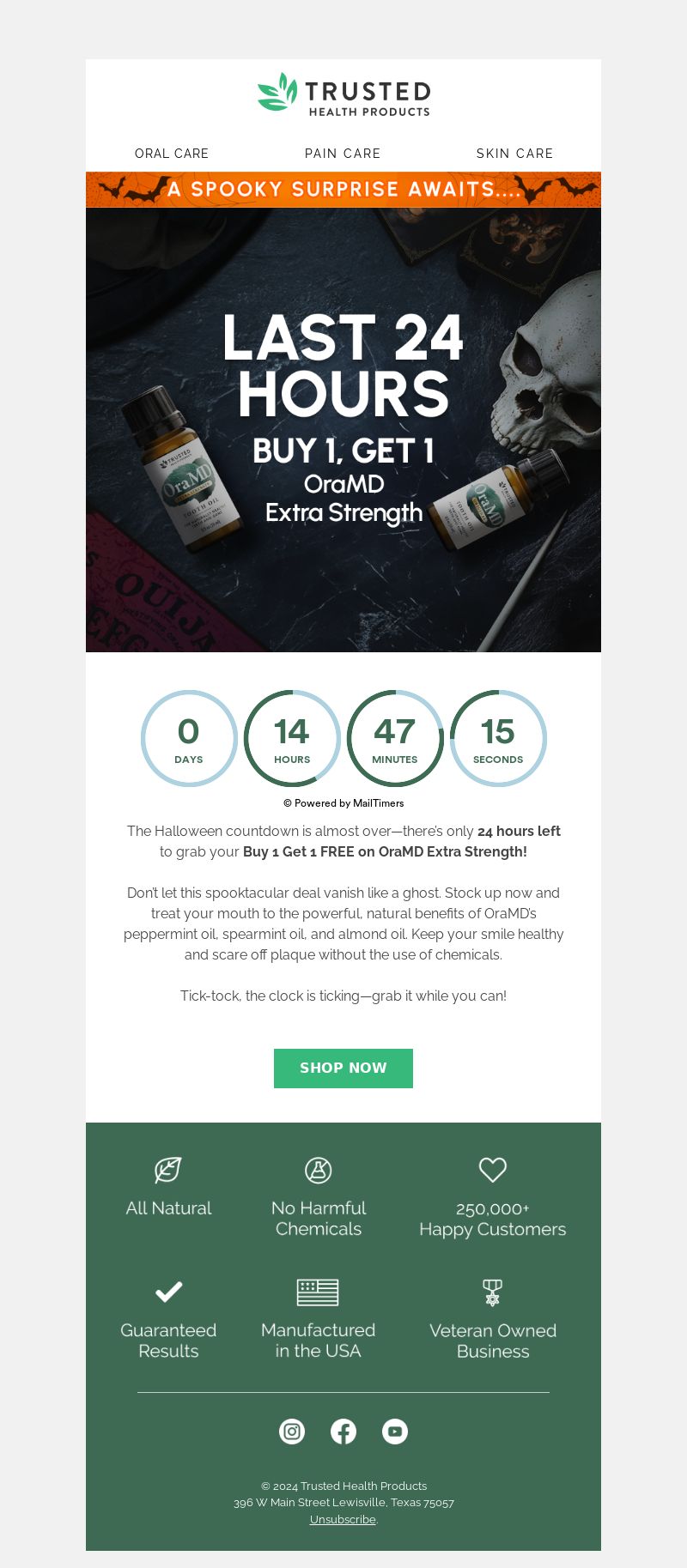This screenshot has width=687, height=1568.
Task: Open the Instagram social icon
Action: tap(292, 1432)
